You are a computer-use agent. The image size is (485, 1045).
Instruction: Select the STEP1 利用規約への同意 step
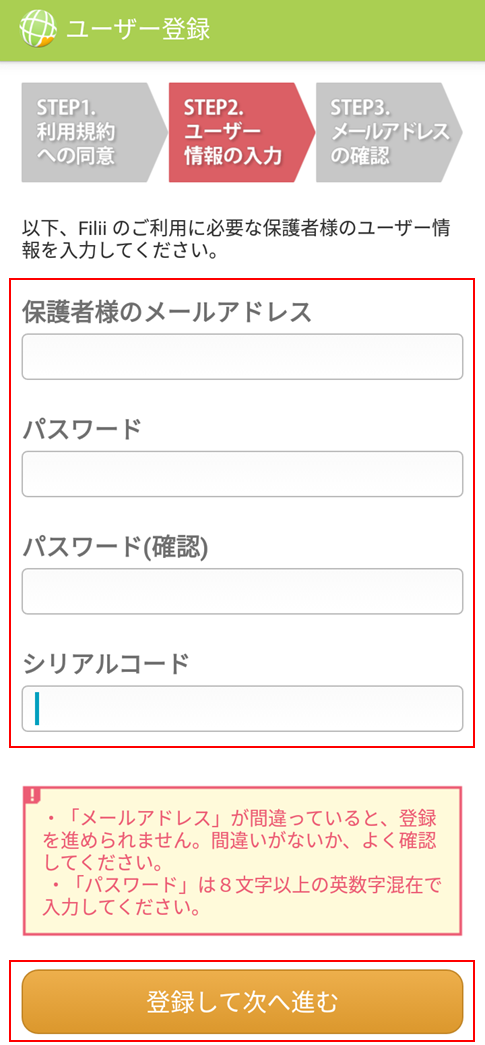tap(94, 132)
